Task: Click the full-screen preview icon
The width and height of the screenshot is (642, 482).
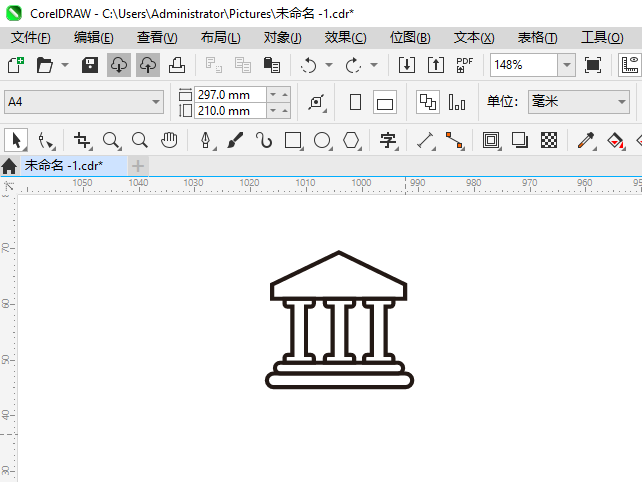Action: pos(593,65)
